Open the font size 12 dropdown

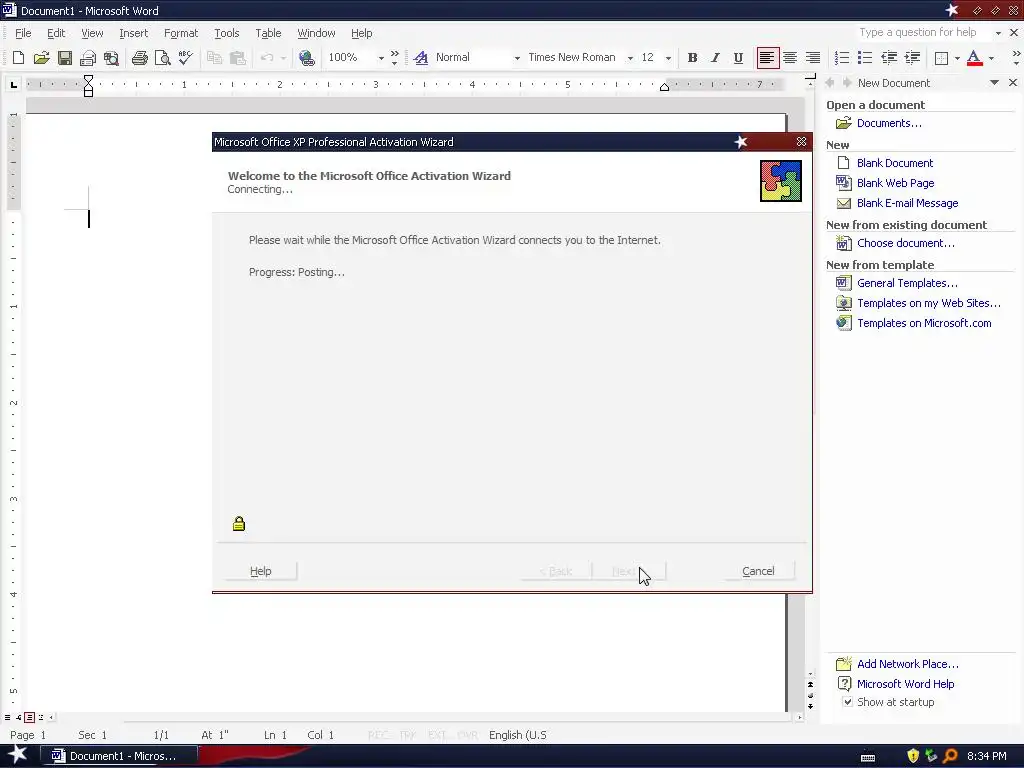tap(668, 58)
